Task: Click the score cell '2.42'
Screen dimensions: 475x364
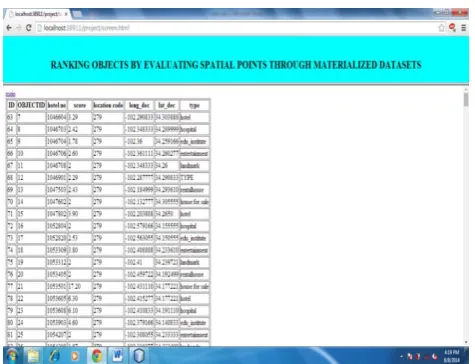Action: 80,129
